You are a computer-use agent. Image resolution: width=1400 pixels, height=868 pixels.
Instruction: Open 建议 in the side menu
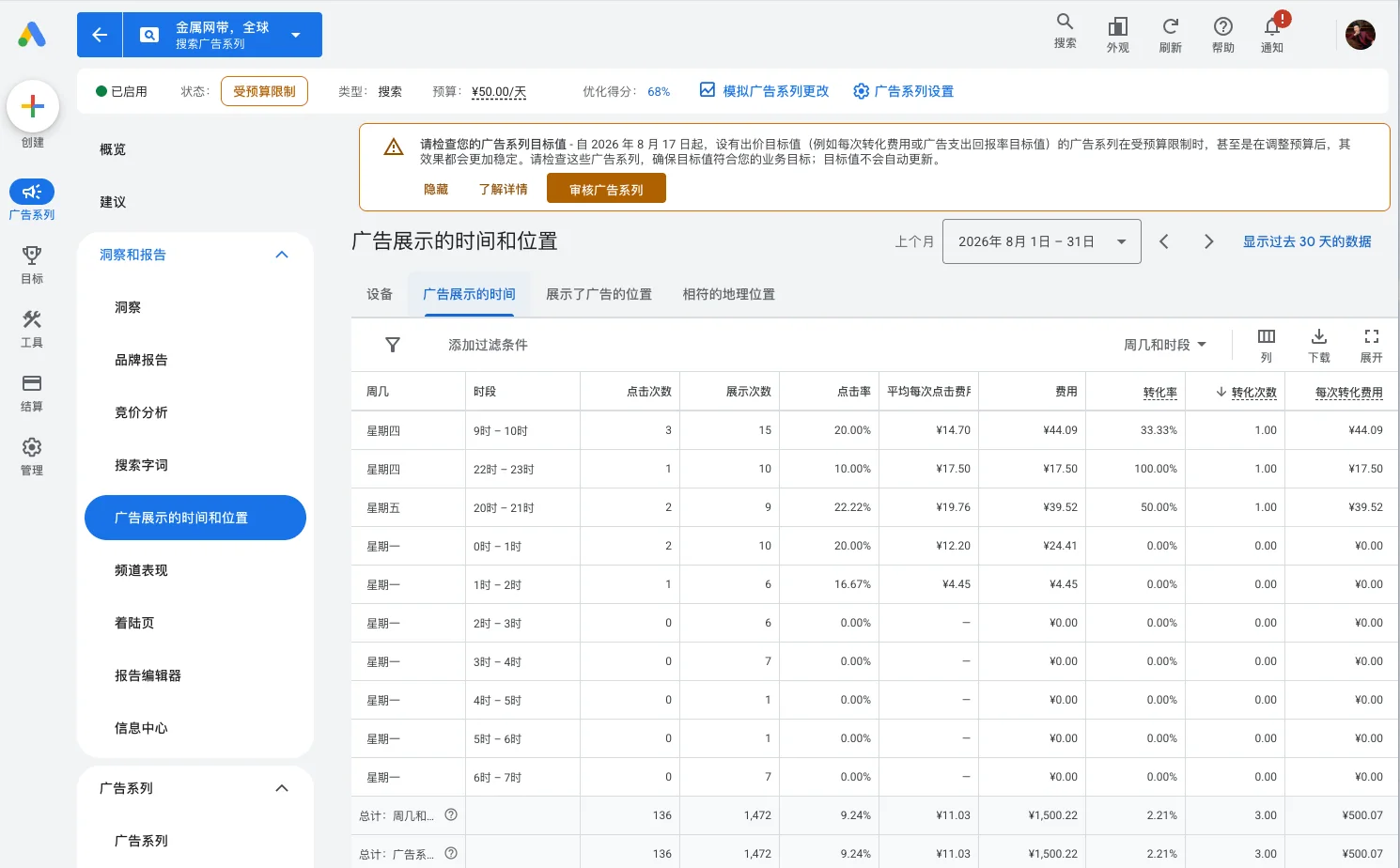(x=113, y=202)
